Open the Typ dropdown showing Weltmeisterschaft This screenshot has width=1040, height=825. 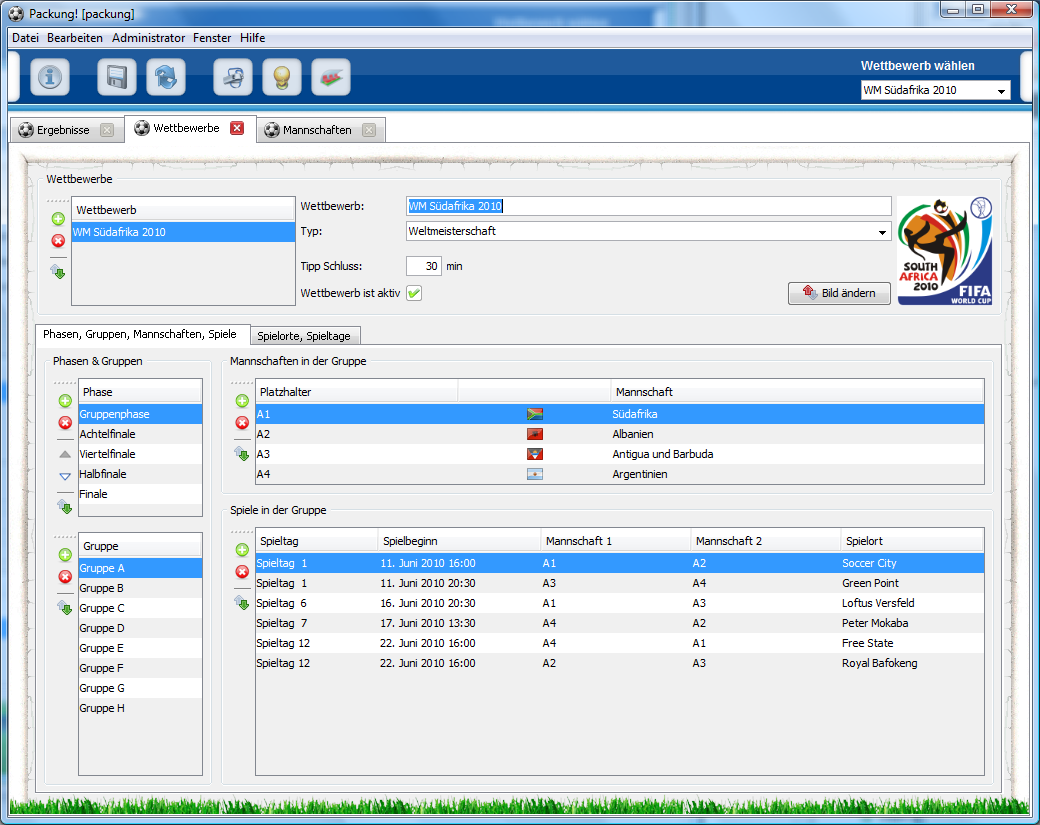(882, 231)
